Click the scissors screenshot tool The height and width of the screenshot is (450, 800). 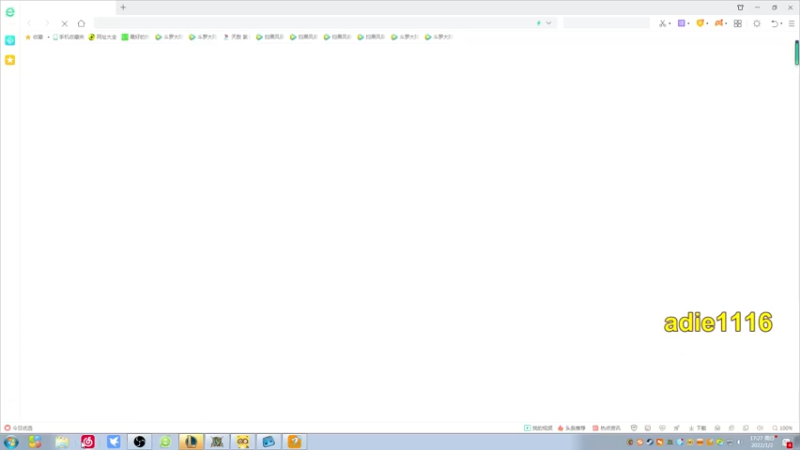pyautogui.click(x=662, y=23)
